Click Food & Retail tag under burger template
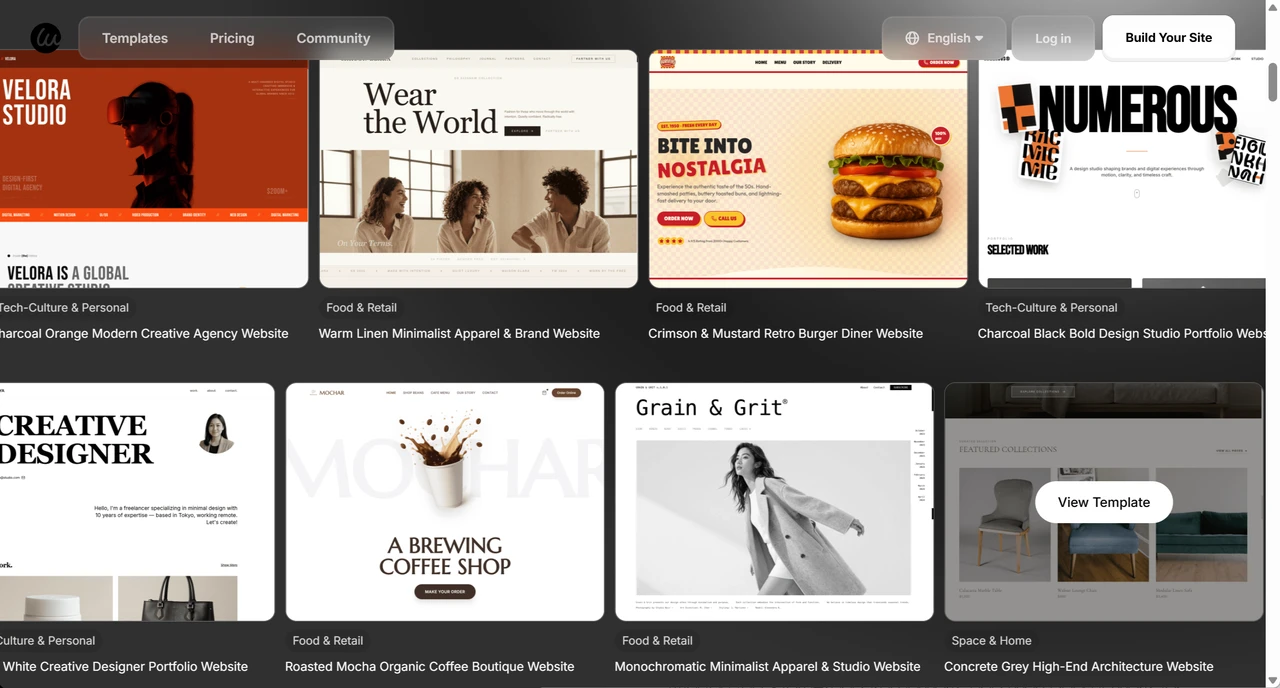This screenshot has height=688, width=1280. pyautogui.click(x=691, y=308)
